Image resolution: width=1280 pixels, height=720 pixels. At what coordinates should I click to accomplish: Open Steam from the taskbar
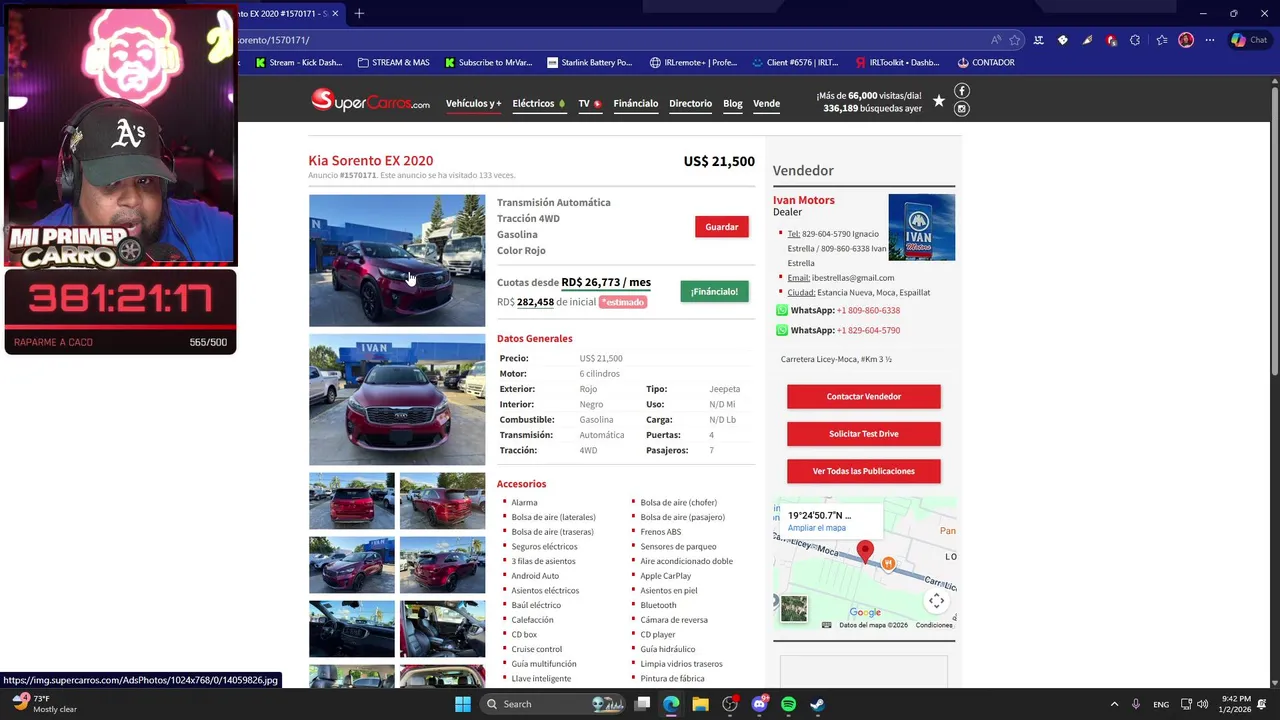817,704
